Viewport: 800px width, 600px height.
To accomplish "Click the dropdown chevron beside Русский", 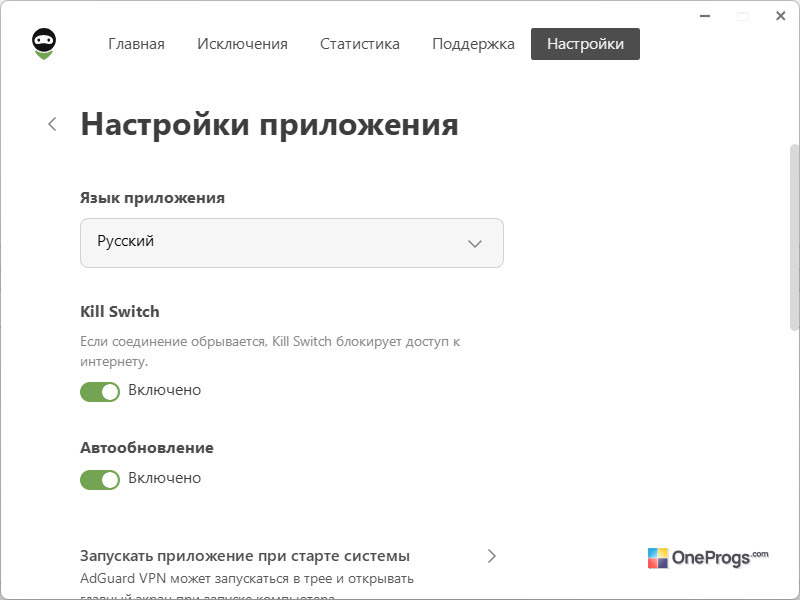I will (474, 244).
